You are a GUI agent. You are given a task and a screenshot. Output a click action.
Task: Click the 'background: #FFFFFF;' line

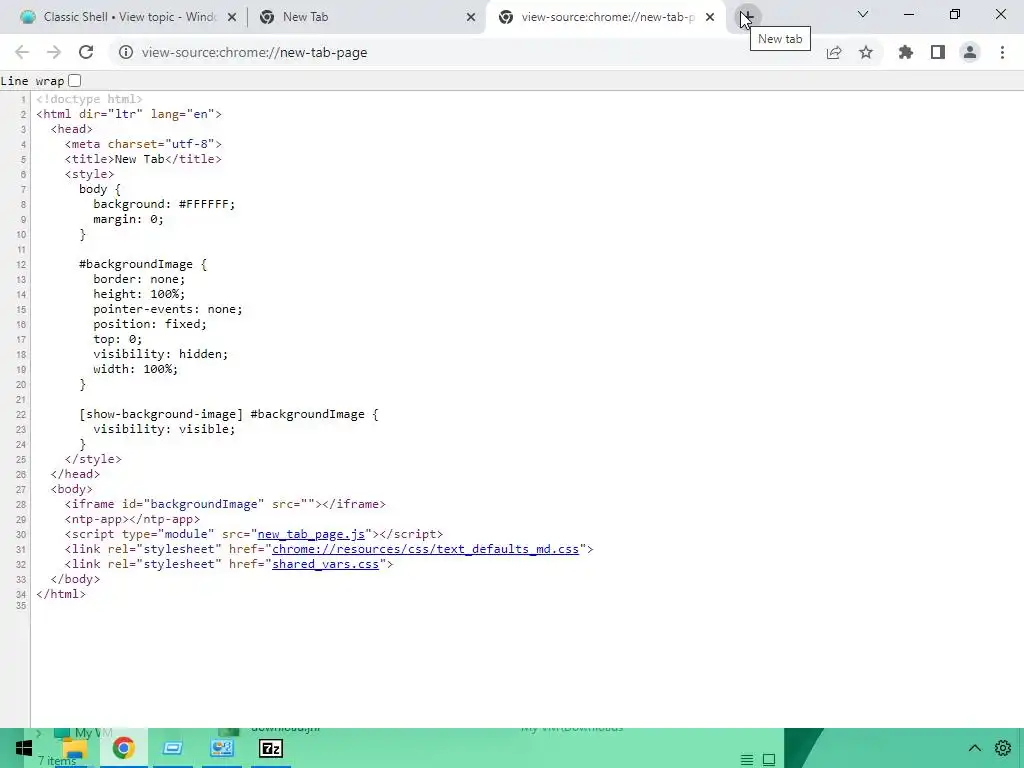tap(164, 204)
